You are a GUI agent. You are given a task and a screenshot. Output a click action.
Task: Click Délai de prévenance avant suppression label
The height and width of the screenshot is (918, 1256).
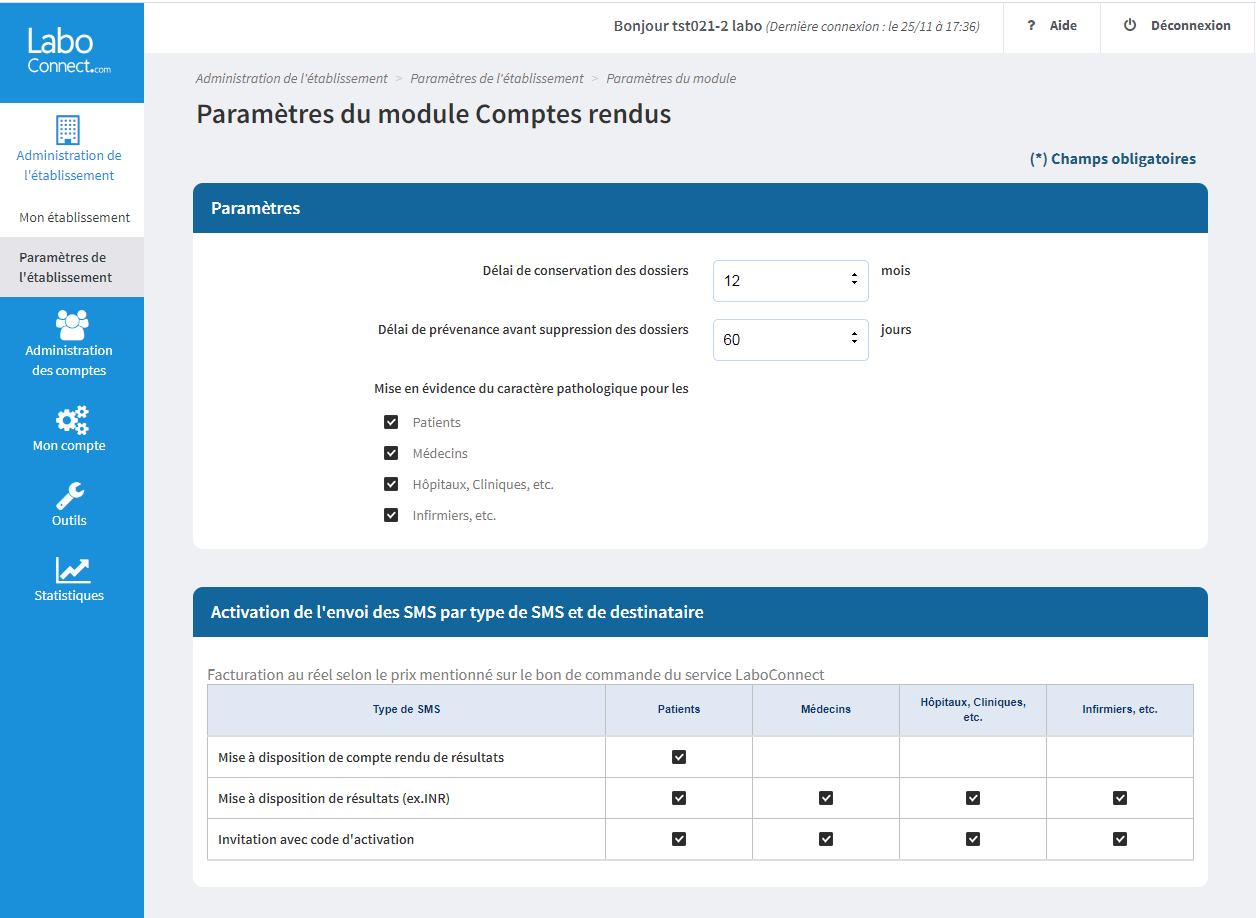point(533,330)
